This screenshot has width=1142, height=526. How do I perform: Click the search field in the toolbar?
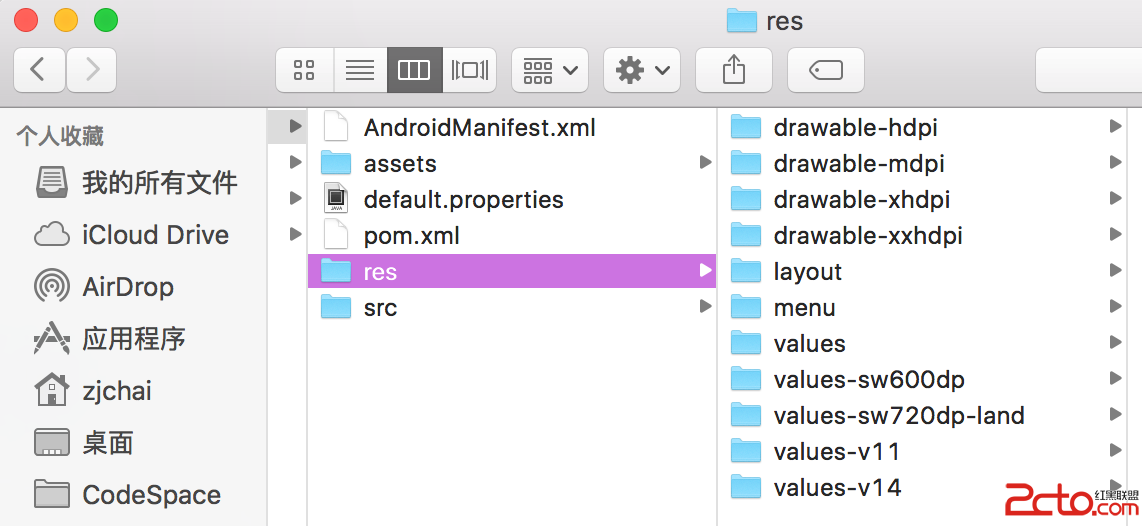(x=1090, y=70)
